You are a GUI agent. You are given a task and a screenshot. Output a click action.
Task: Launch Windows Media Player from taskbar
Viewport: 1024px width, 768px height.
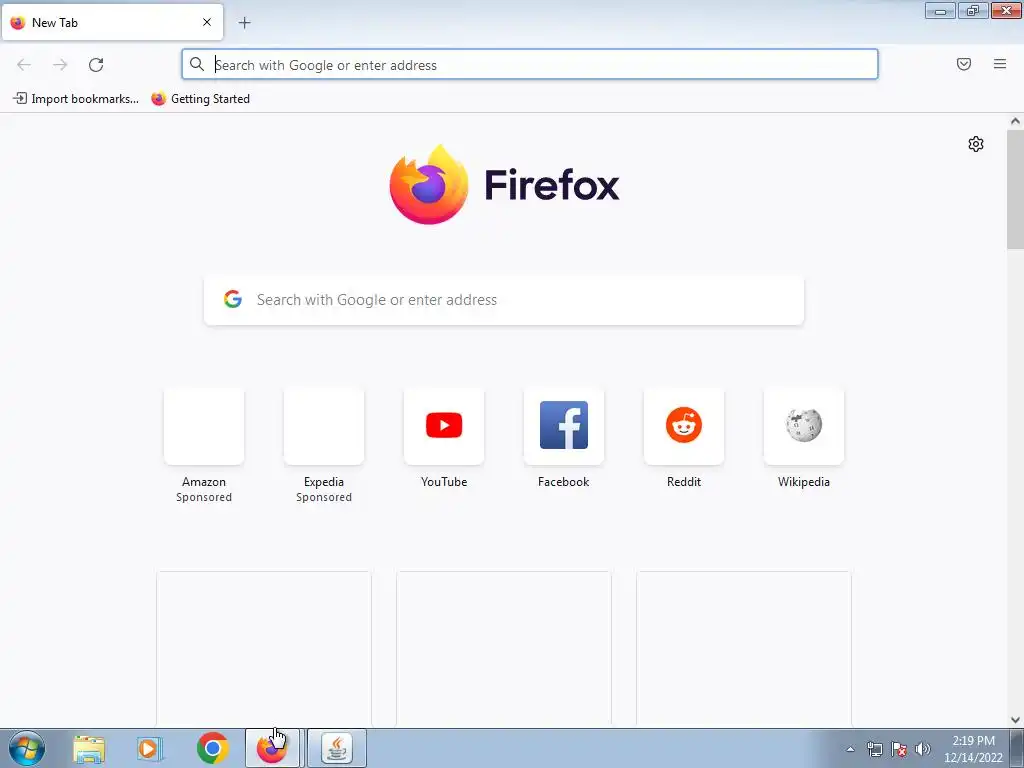coord(150,748)
